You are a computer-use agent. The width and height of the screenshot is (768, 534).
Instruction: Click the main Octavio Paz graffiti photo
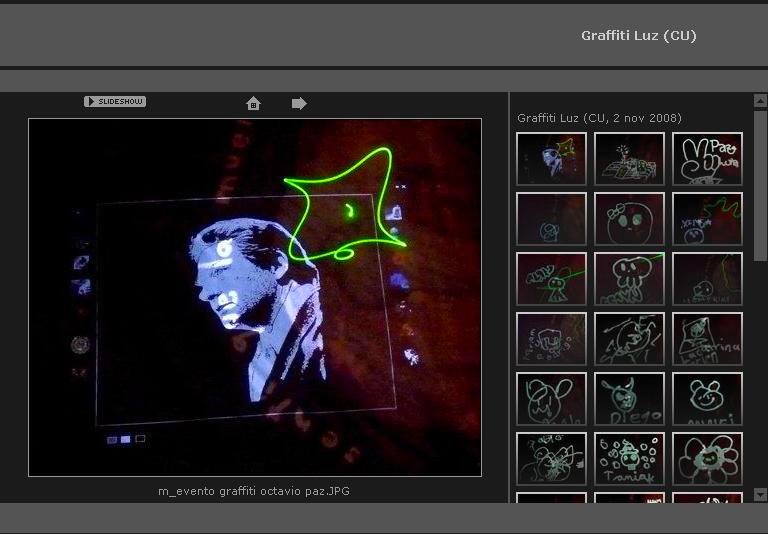[255, 297]
